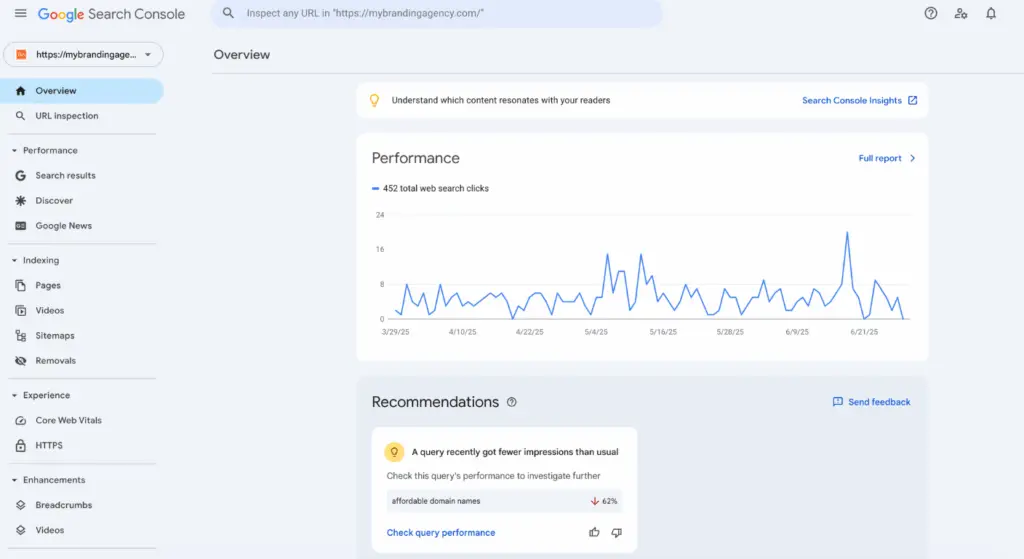The width and height of the screenshot is (1024, 559).
Task: Click the Search results Google G icon
Action: [20, 176]
